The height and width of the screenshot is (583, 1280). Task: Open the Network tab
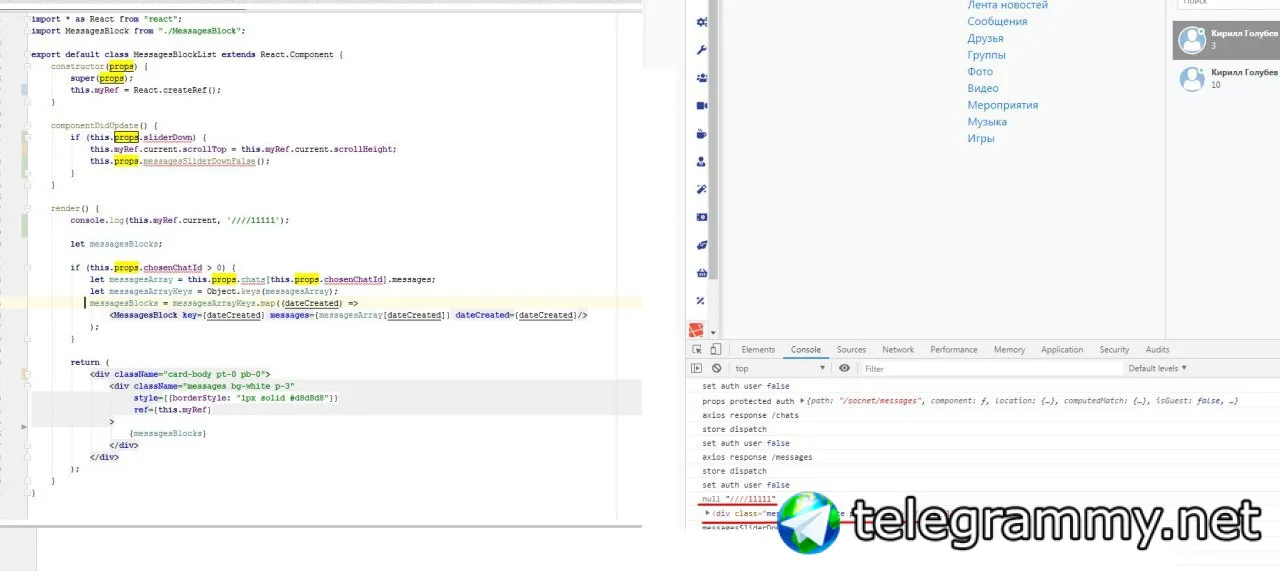pos(898,350)
